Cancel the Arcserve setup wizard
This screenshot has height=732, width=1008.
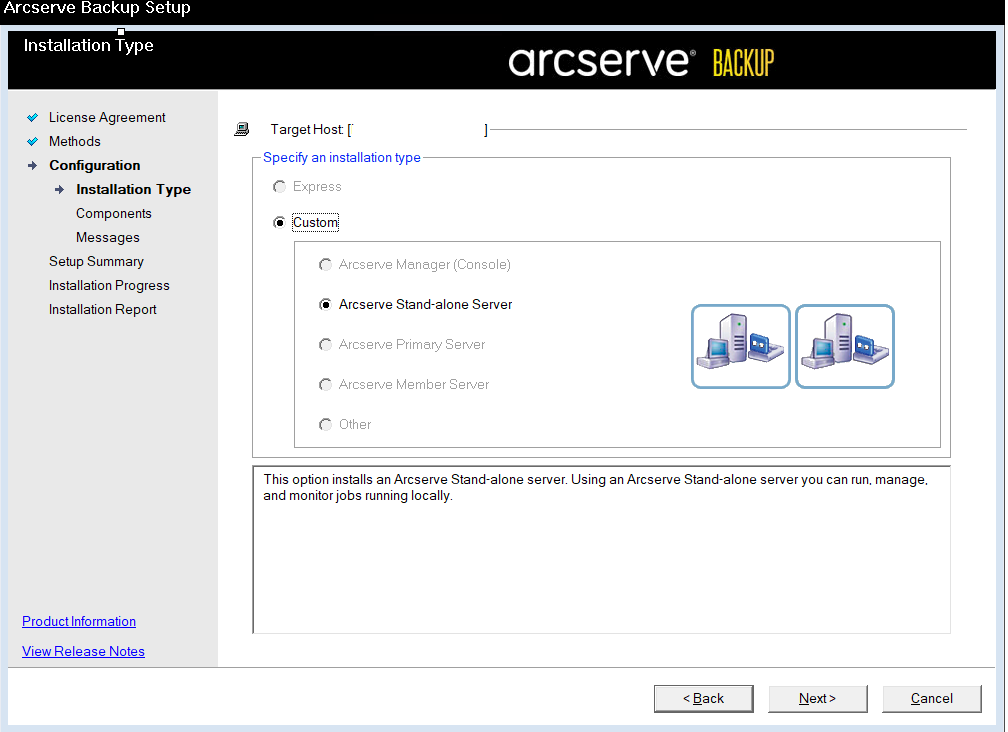pyautogui.click(x=931, y=698)
